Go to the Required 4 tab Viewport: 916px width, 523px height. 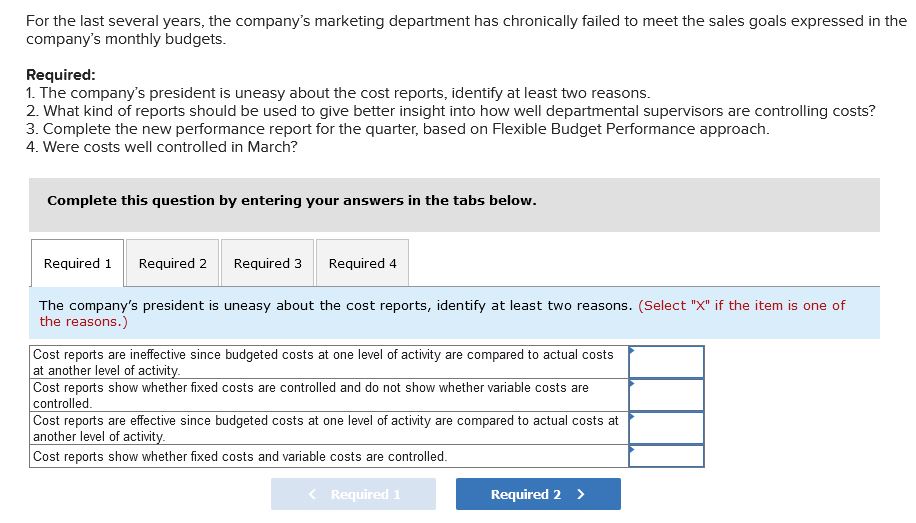point(362,264)
